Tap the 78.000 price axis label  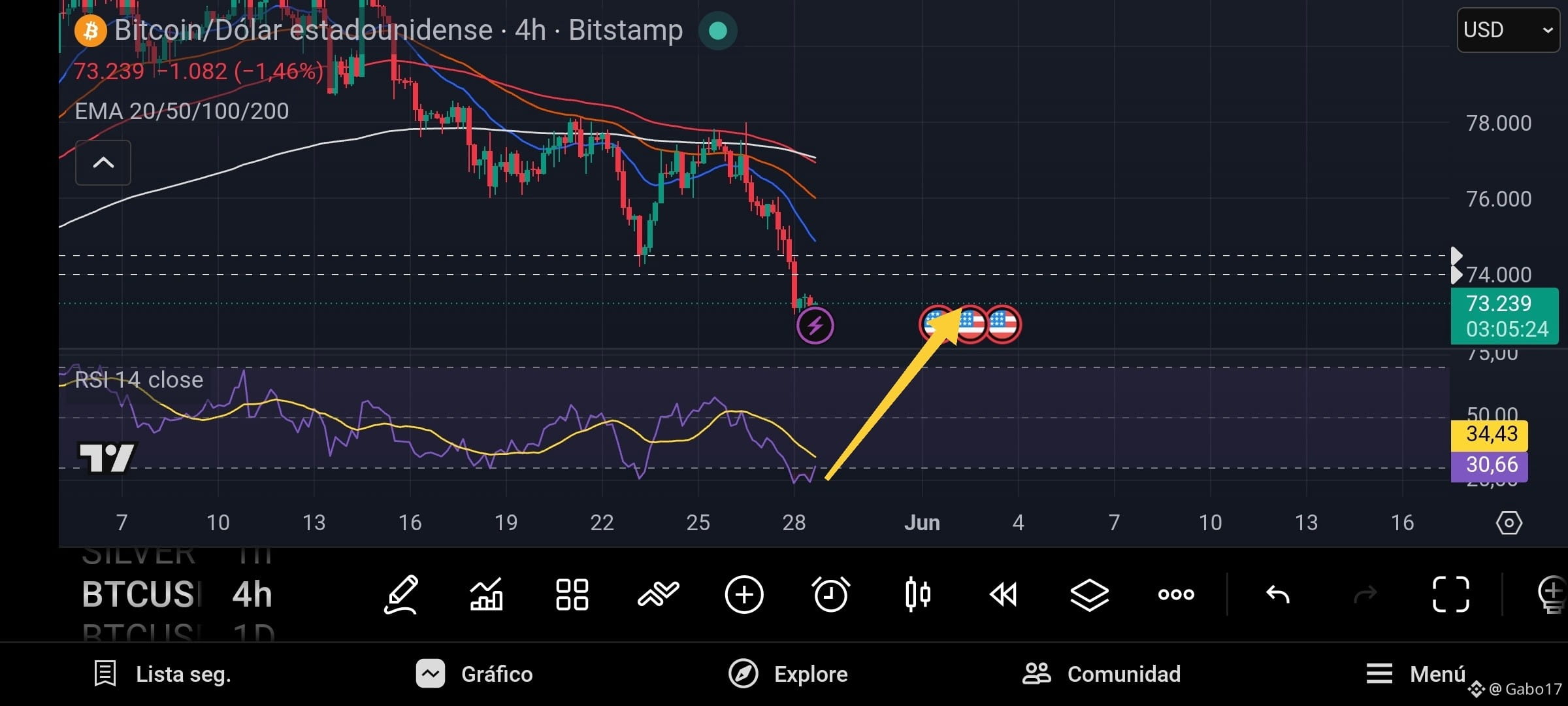(1499, 123)
